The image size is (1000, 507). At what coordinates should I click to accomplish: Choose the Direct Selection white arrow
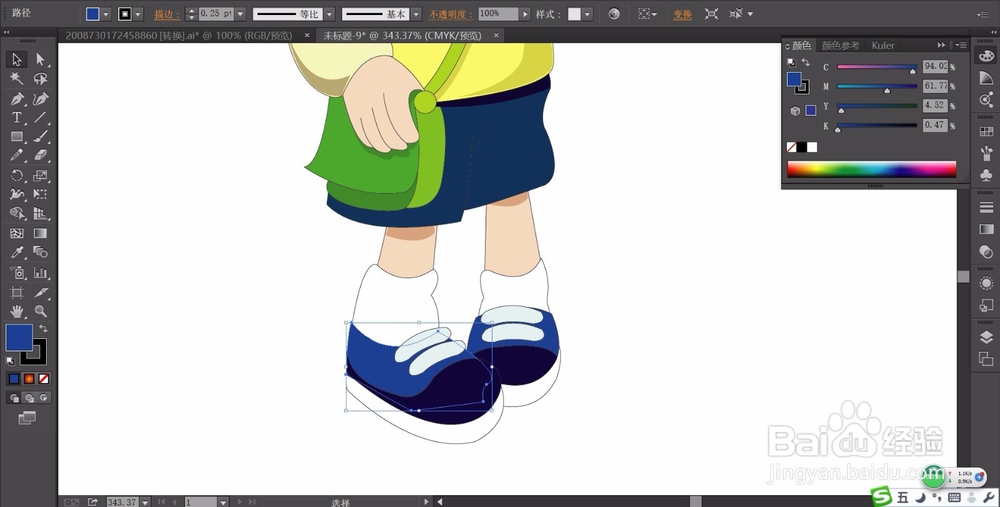tap(41, 59)
